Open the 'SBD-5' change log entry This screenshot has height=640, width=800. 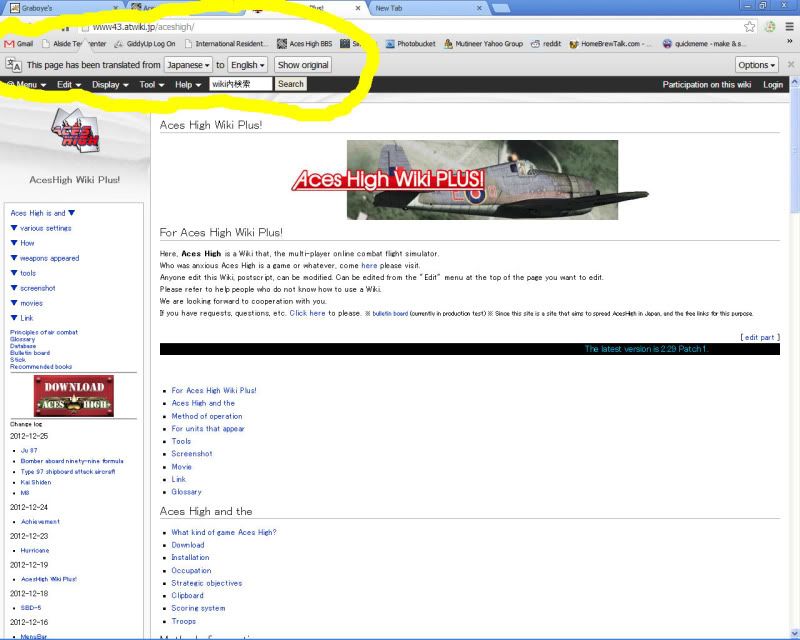click(31, 608)
